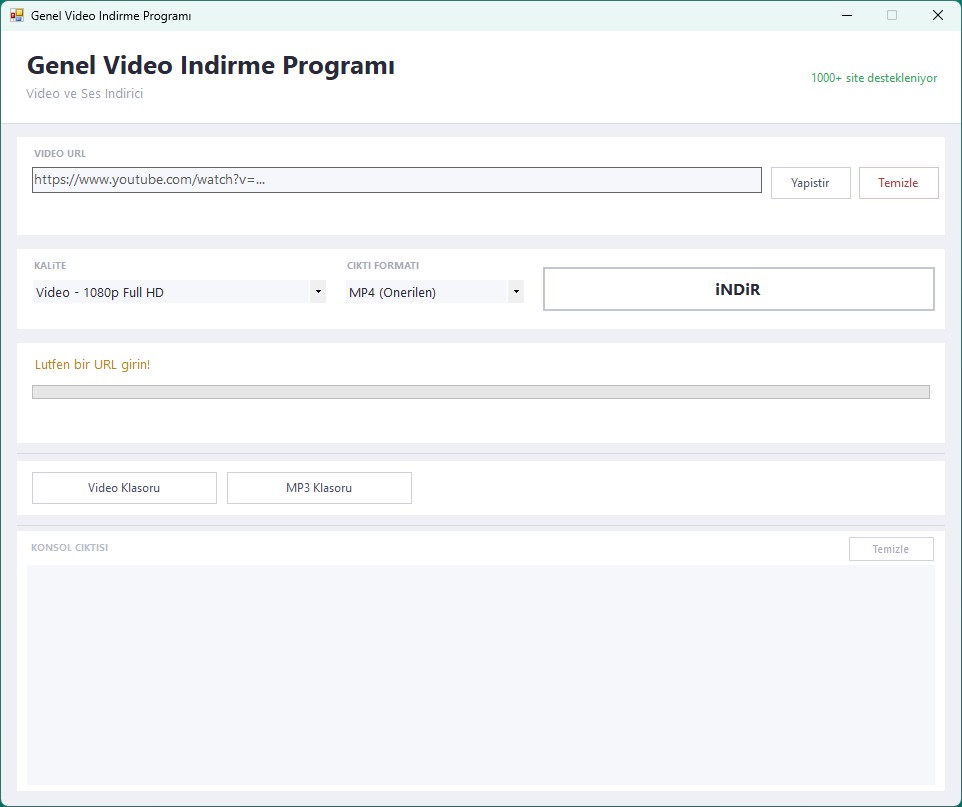This screenshot has height=807, width=962.
Task: Open the MP3 Klasoru folder
Action: 319,488
